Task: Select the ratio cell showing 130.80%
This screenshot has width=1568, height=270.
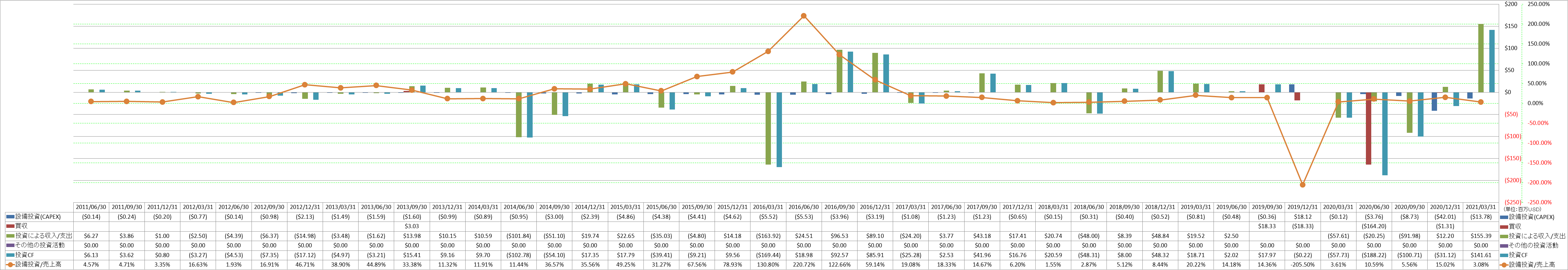Action: (768, 265)
